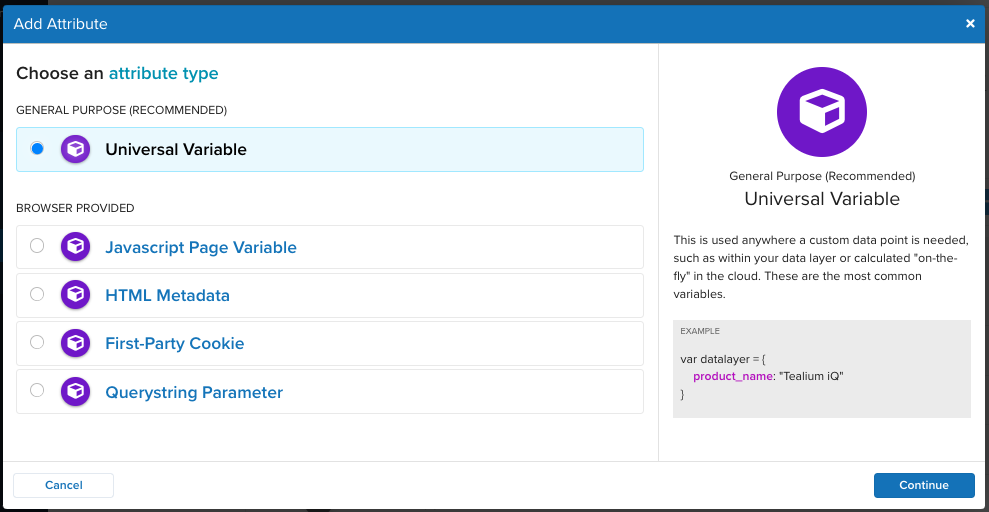Select the Querystring Parameter radio button
Viewport: 989px width, 512px height.
(37, 391)
